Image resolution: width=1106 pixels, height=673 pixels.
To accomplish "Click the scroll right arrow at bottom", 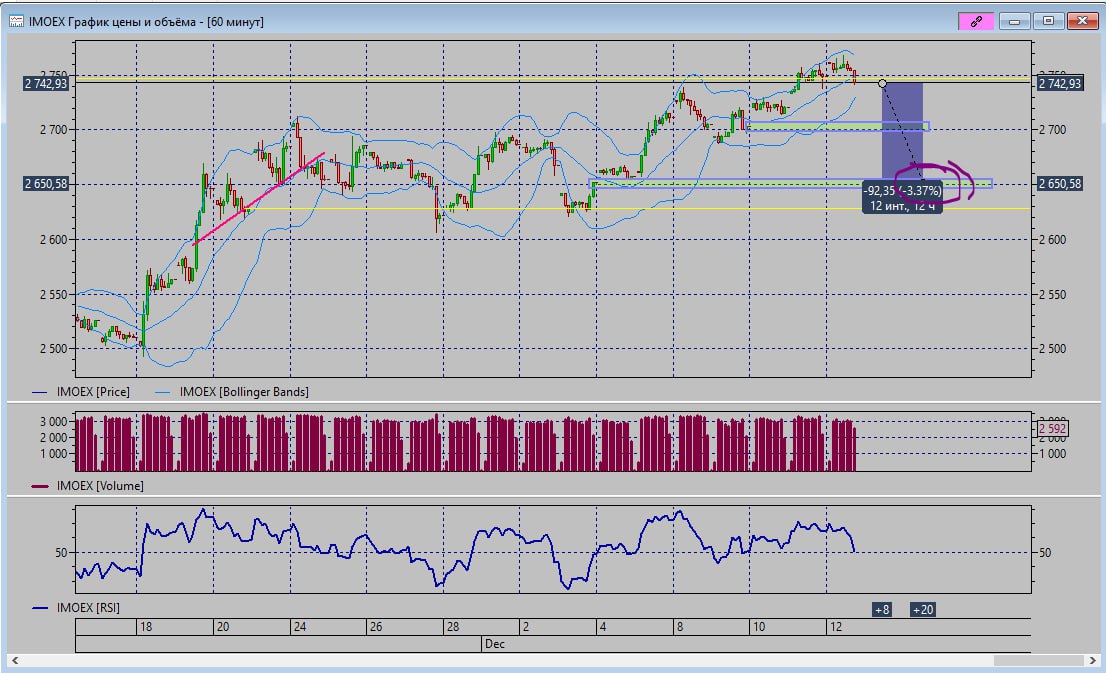I will pos(1090,660).
